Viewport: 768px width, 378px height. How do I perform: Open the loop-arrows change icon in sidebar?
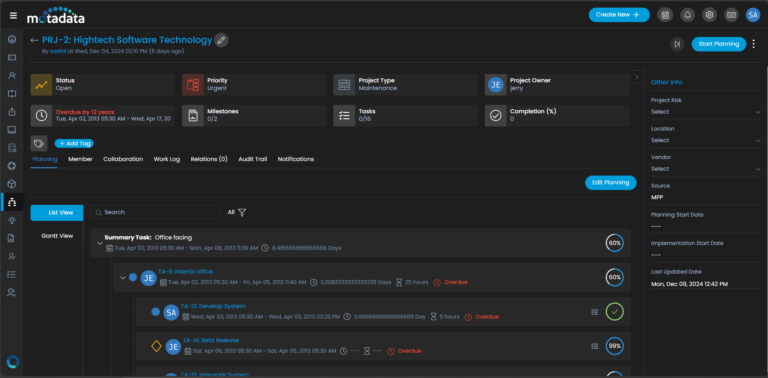click(x=12, y=94)
